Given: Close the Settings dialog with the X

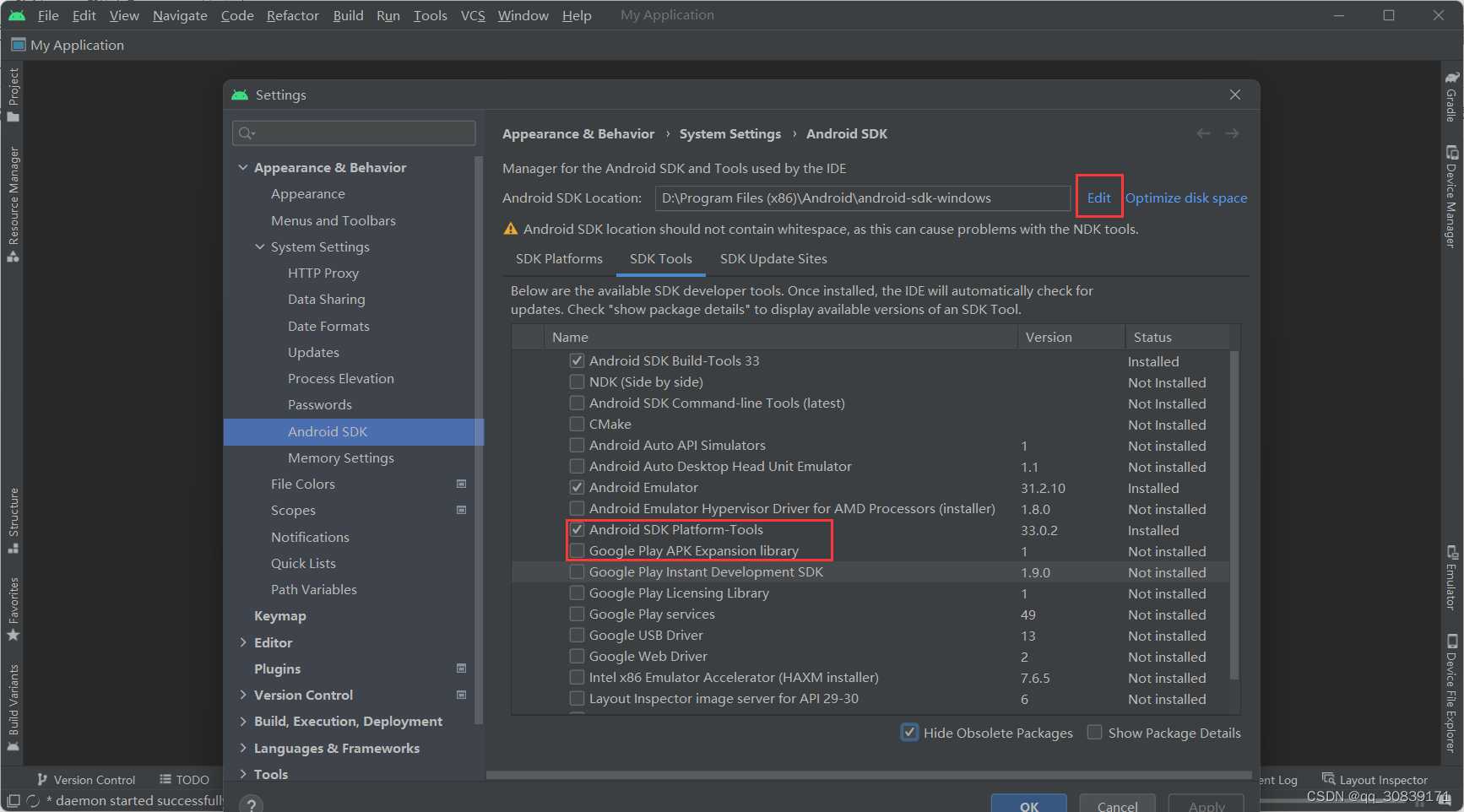Looking at the screenshot, I should (x=1235, y=95).
